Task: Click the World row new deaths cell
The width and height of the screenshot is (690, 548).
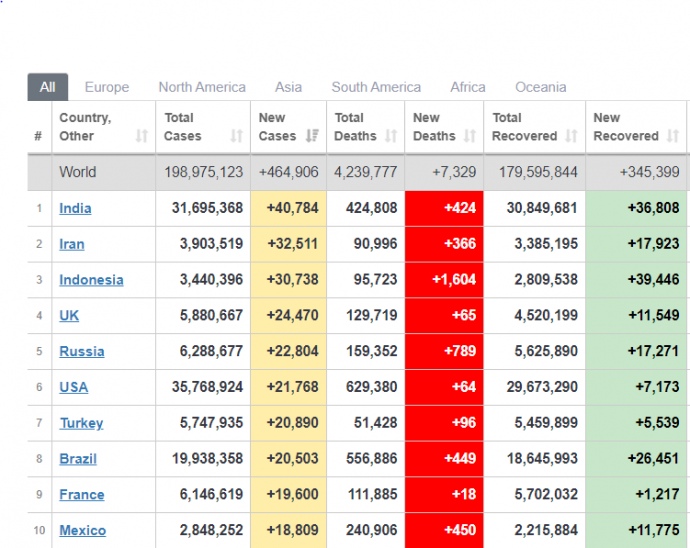Action: 444,172
